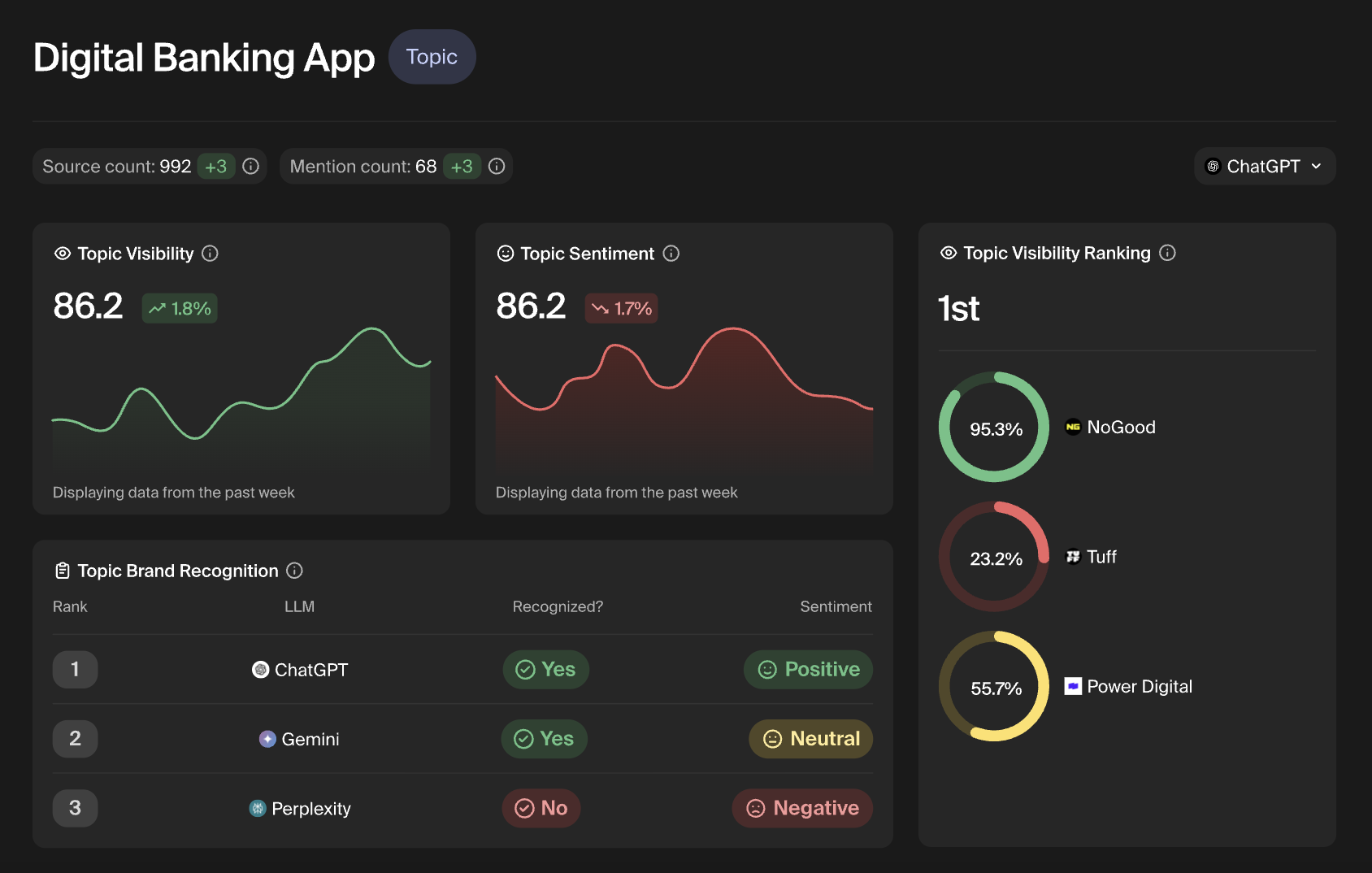Click the Yes badge in Gemini row
The image size is (1372, 873).
(545, 739)
